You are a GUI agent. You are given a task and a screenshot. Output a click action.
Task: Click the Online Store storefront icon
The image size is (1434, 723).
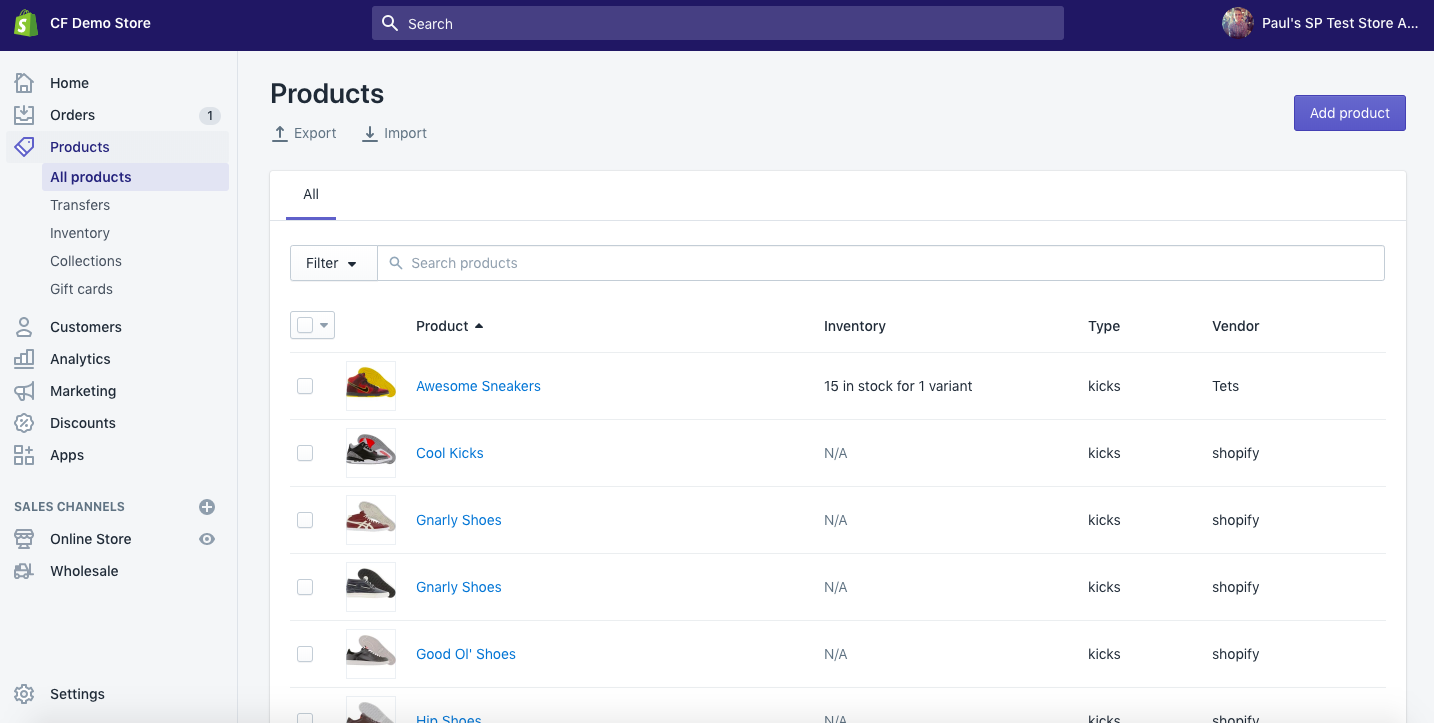tap(24, 539)
